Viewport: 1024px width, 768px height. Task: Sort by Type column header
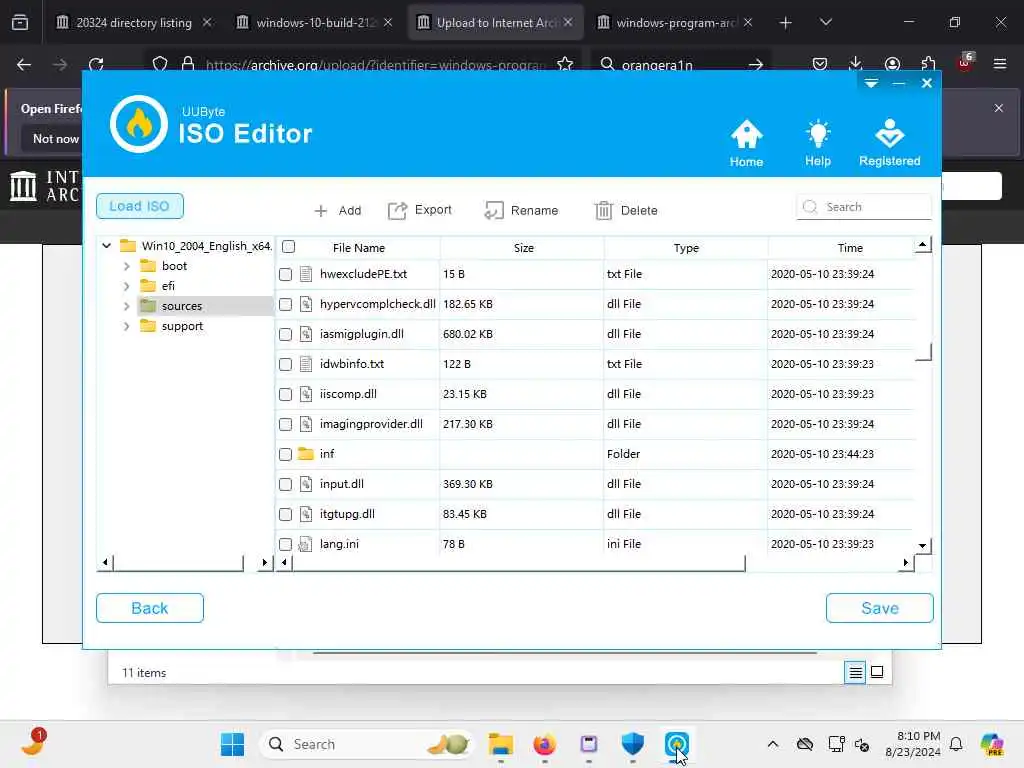click(686, 248)
